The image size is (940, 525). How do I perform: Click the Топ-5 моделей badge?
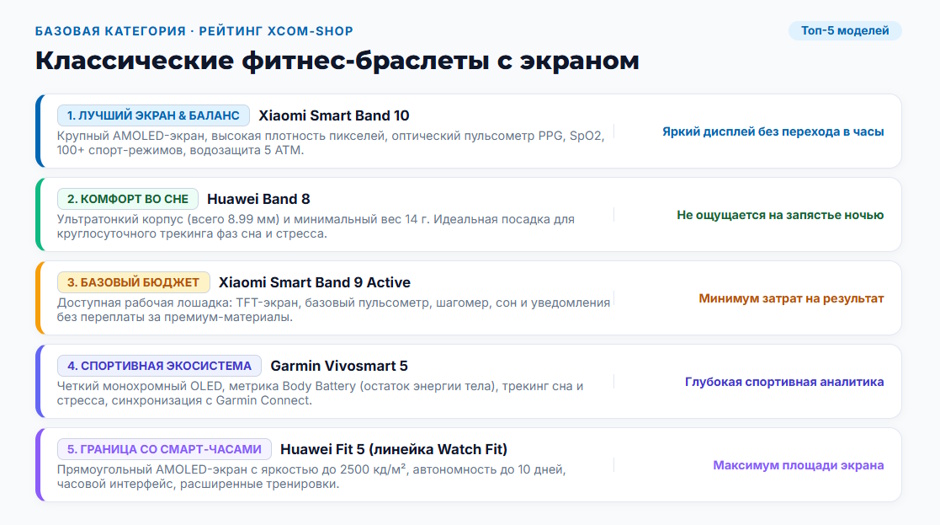[x=845, y=31]
